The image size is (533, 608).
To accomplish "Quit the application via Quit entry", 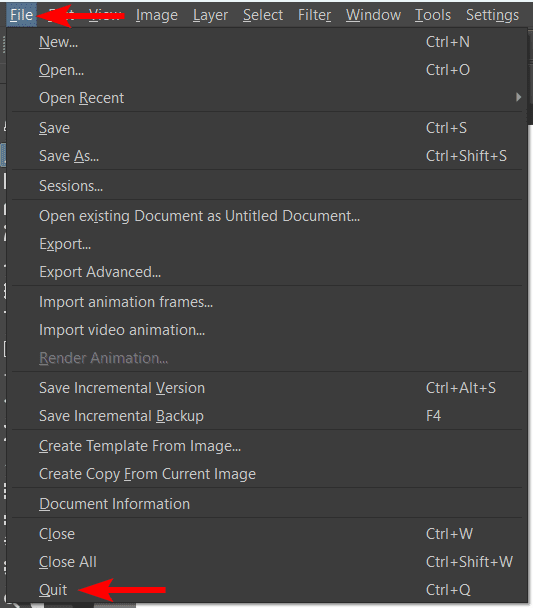I will point(267,590).
